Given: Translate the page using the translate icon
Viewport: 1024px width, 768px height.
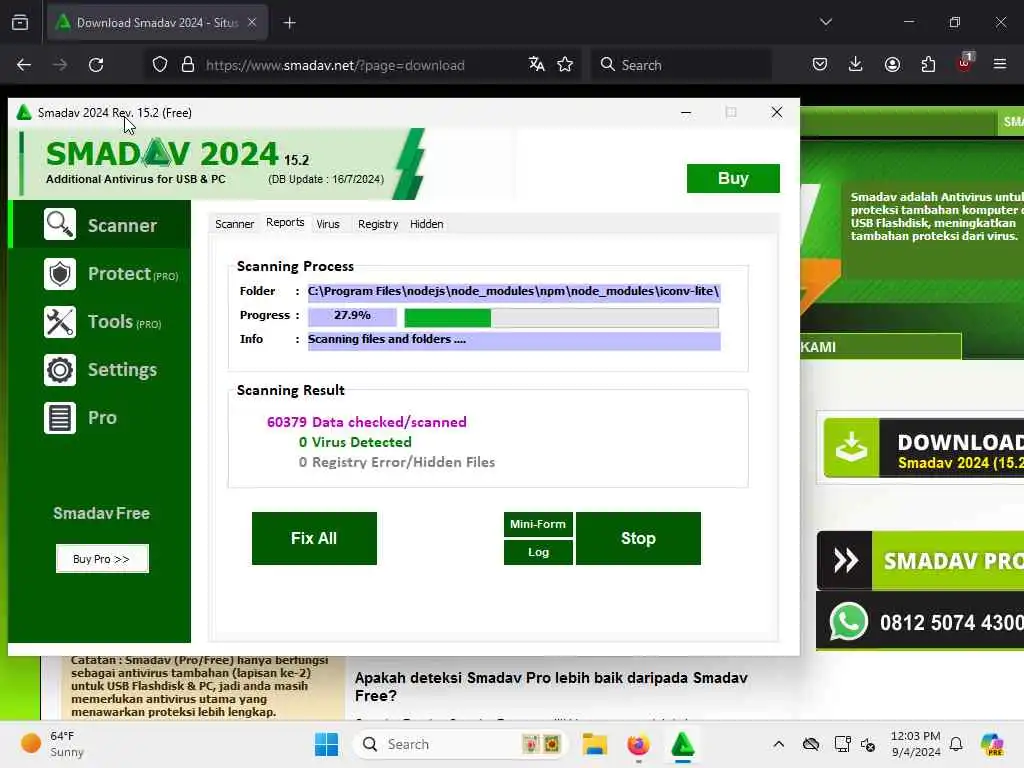Looking at the screenshot, I should (x=536, y=64).
